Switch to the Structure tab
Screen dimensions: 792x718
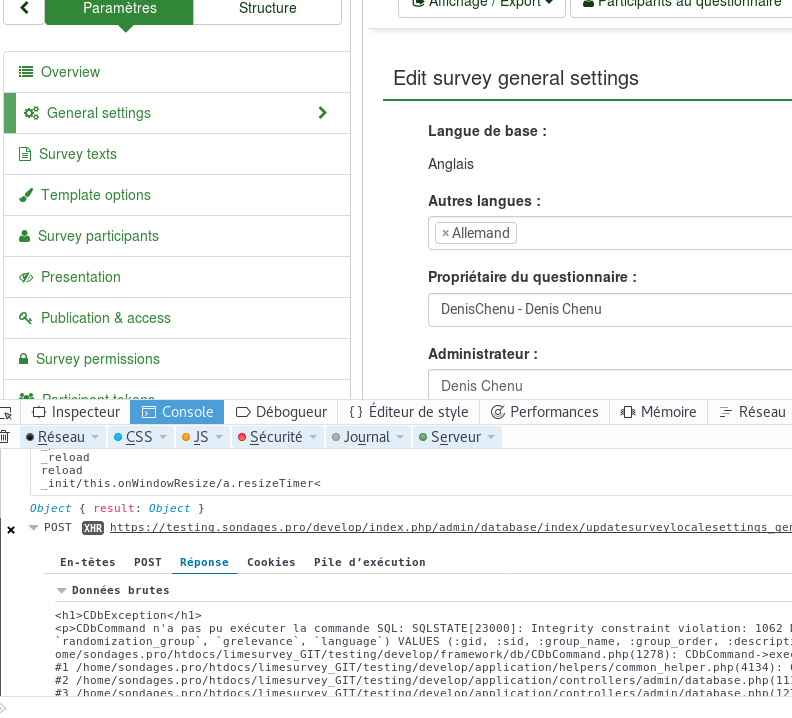(267, 9)
